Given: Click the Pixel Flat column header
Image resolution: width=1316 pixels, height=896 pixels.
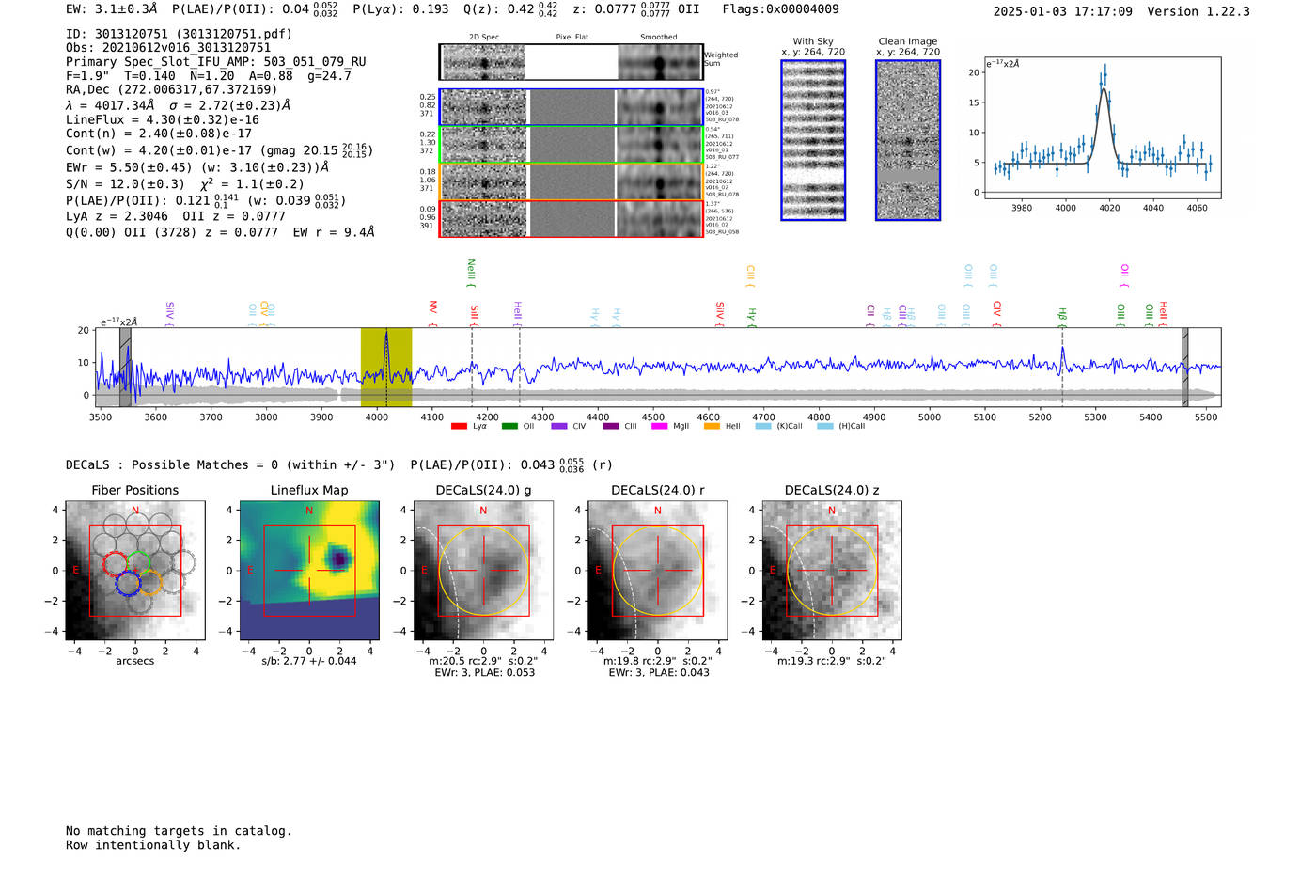Looking at the screenshot, I should [572, 37].
